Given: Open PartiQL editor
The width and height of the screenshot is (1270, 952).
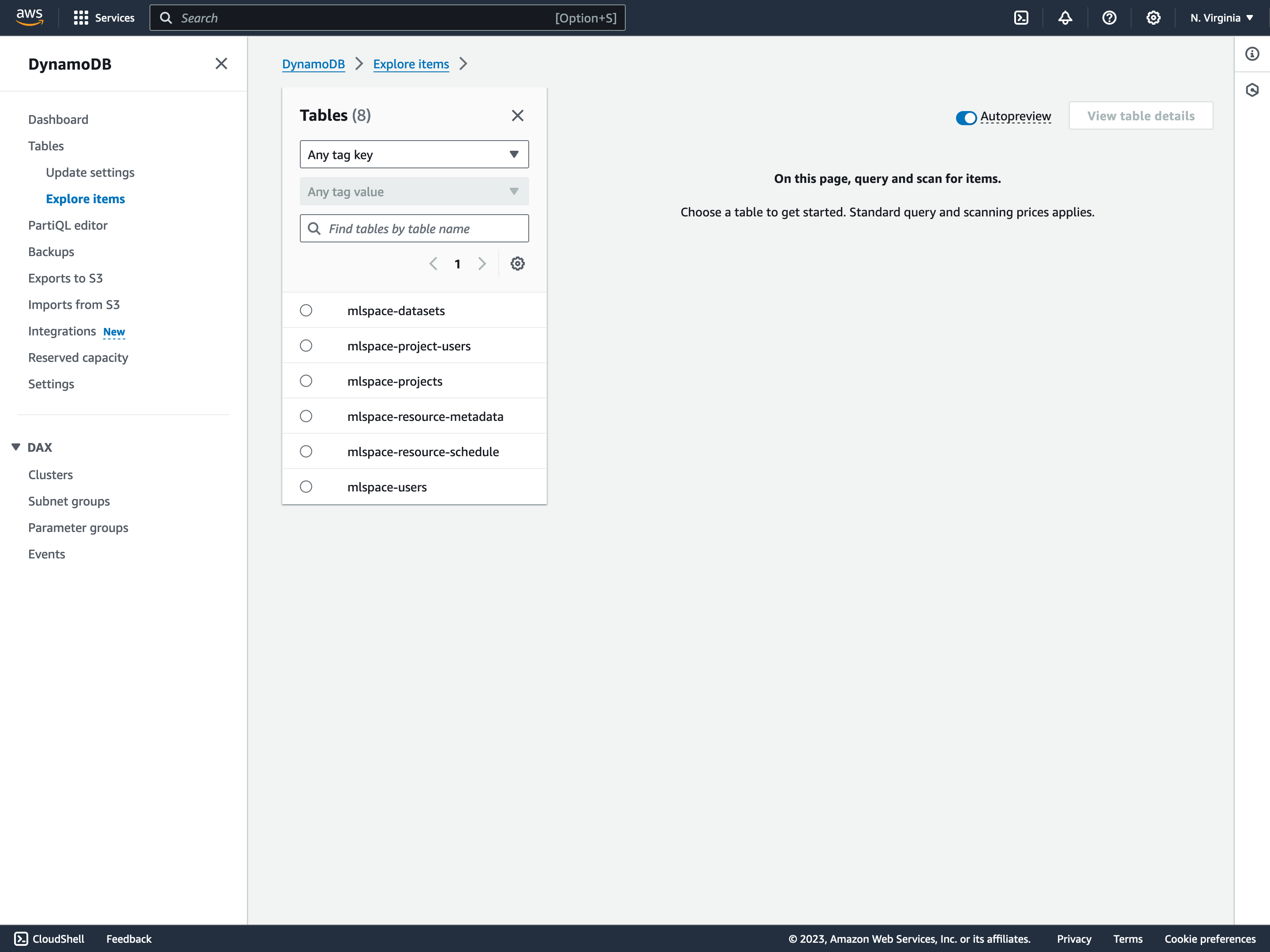Looking at the screenshot, I should 68,225.
